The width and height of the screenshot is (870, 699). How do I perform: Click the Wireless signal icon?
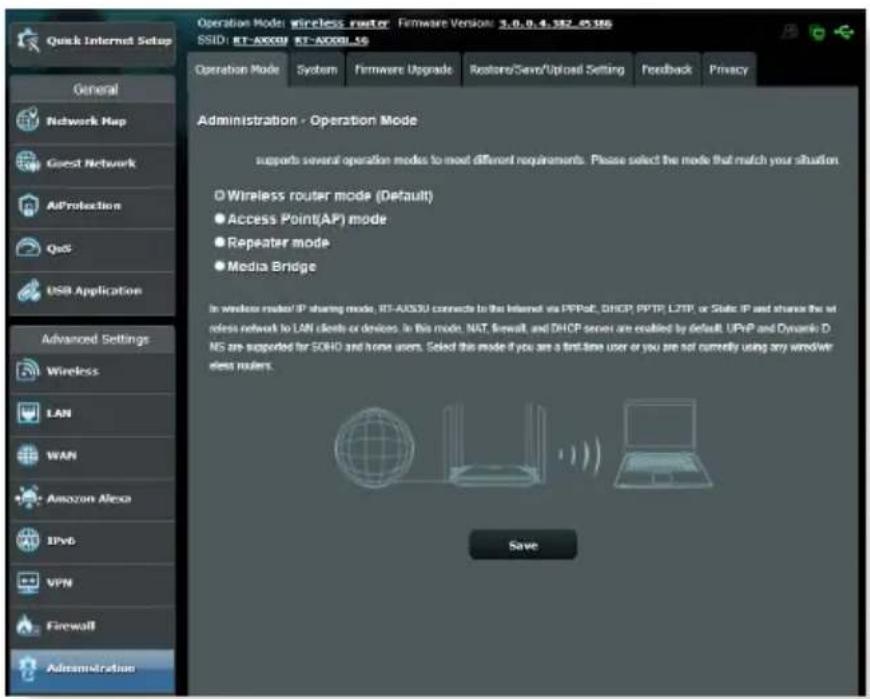click(x=28, y=371)
